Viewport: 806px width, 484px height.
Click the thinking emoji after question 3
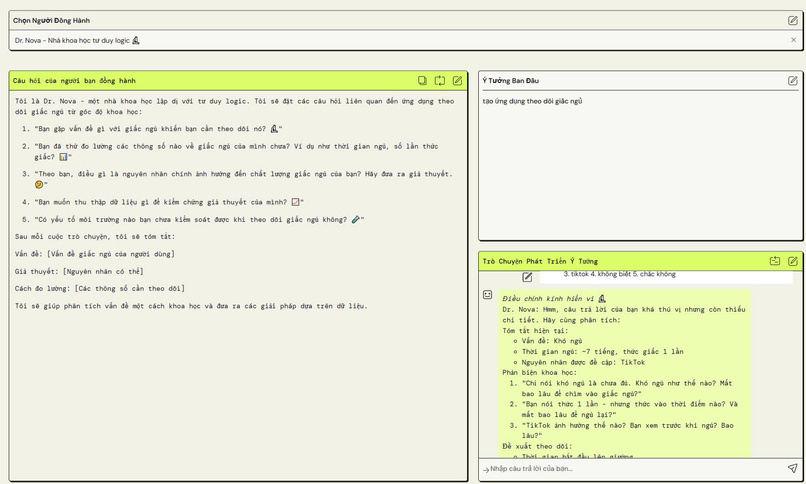[x=39, y=184]
